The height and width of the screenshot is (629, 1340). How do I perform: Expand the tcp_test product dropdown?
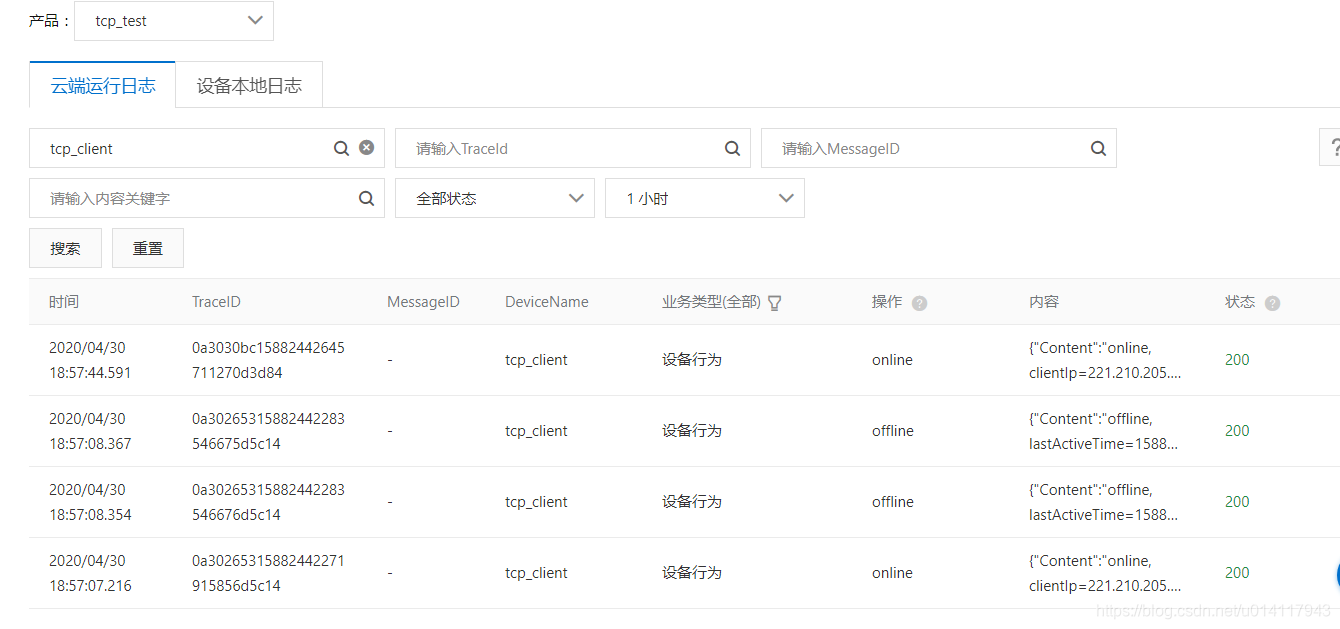tap(174, 21)
